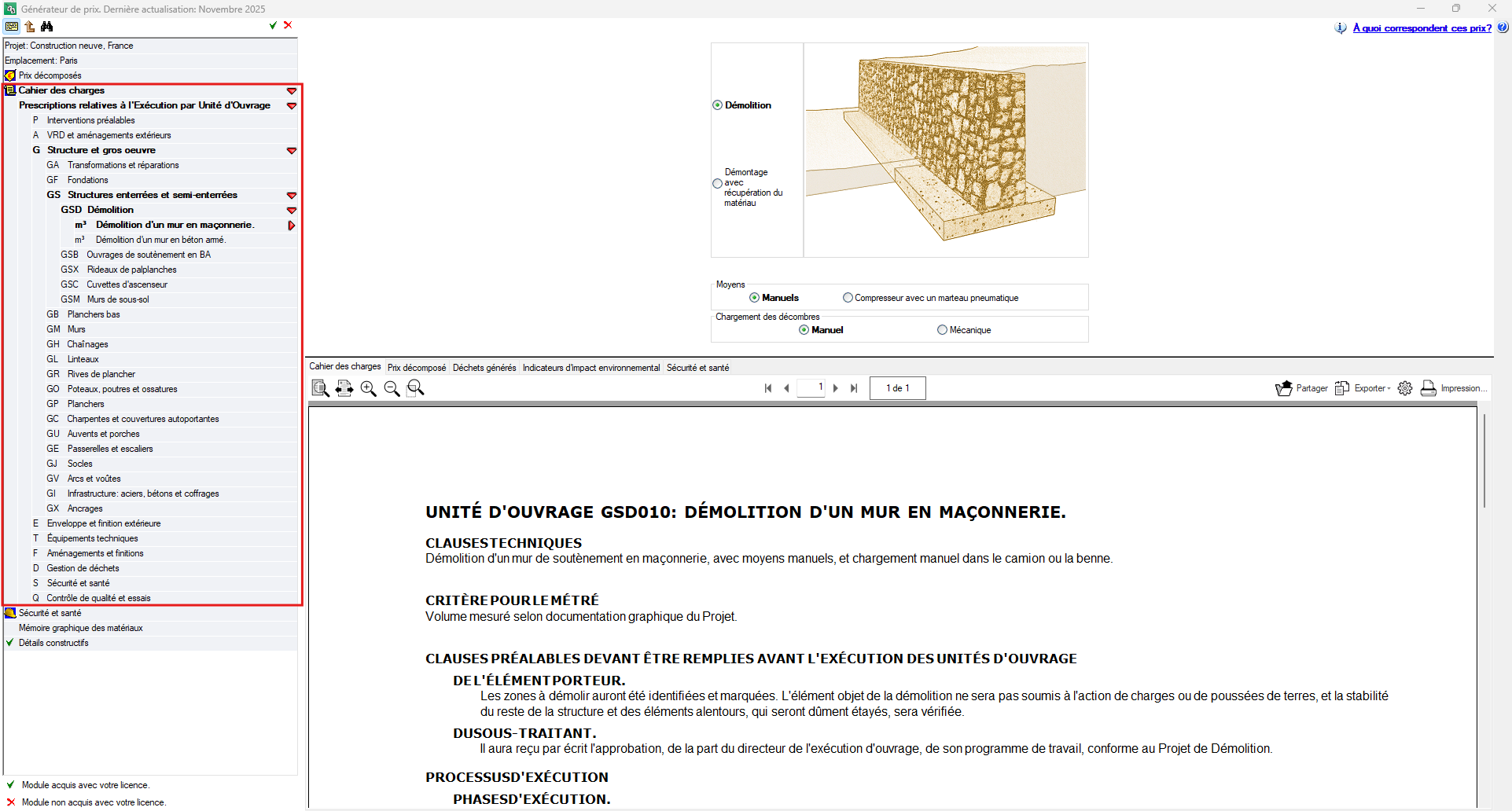This screenshot has height=811, width=1512.
Task: Click the Partager share icon
Action: [1284, 388]
